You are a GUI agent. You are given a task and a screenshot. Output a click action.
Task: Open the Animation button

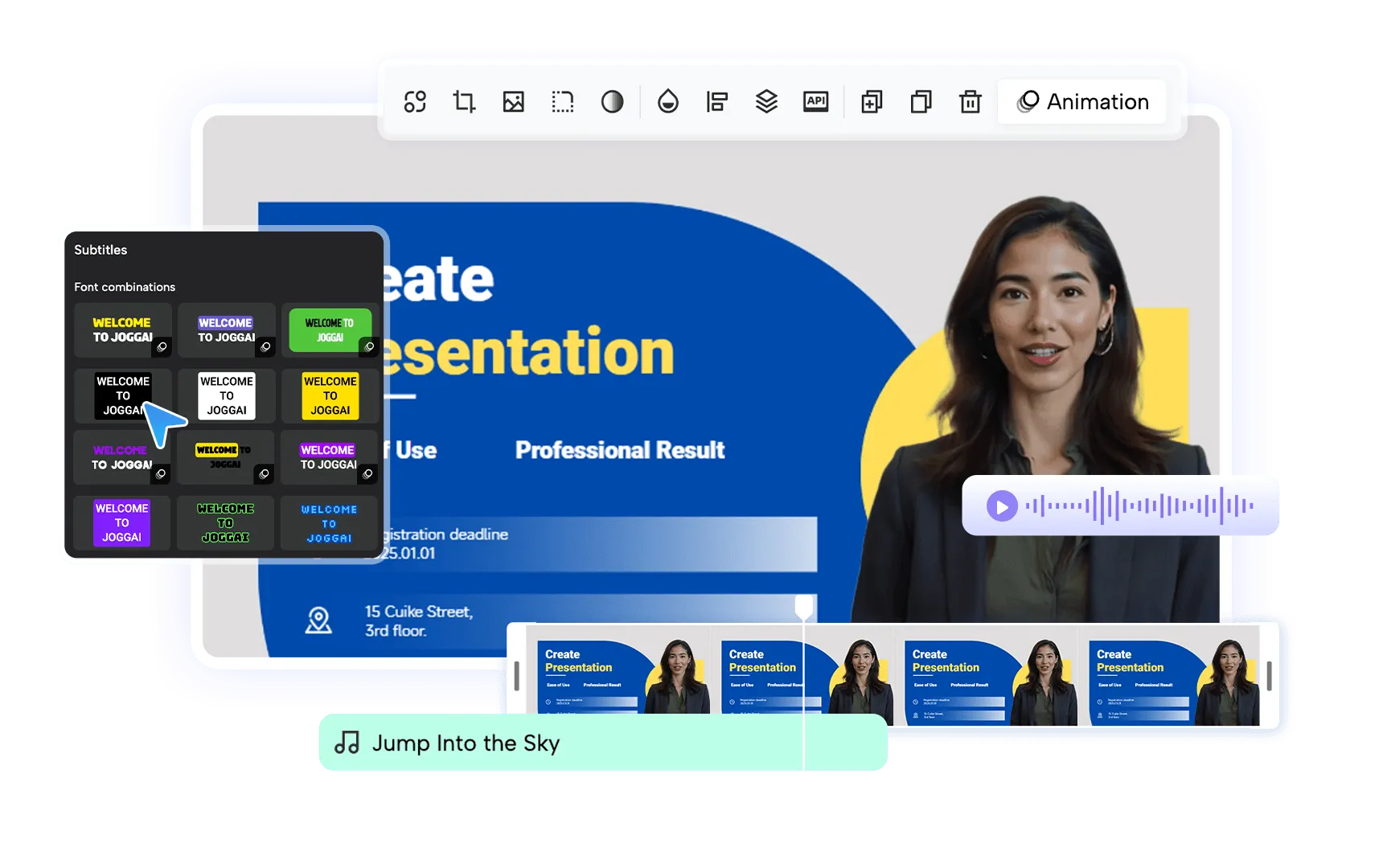click(1082, 102)
